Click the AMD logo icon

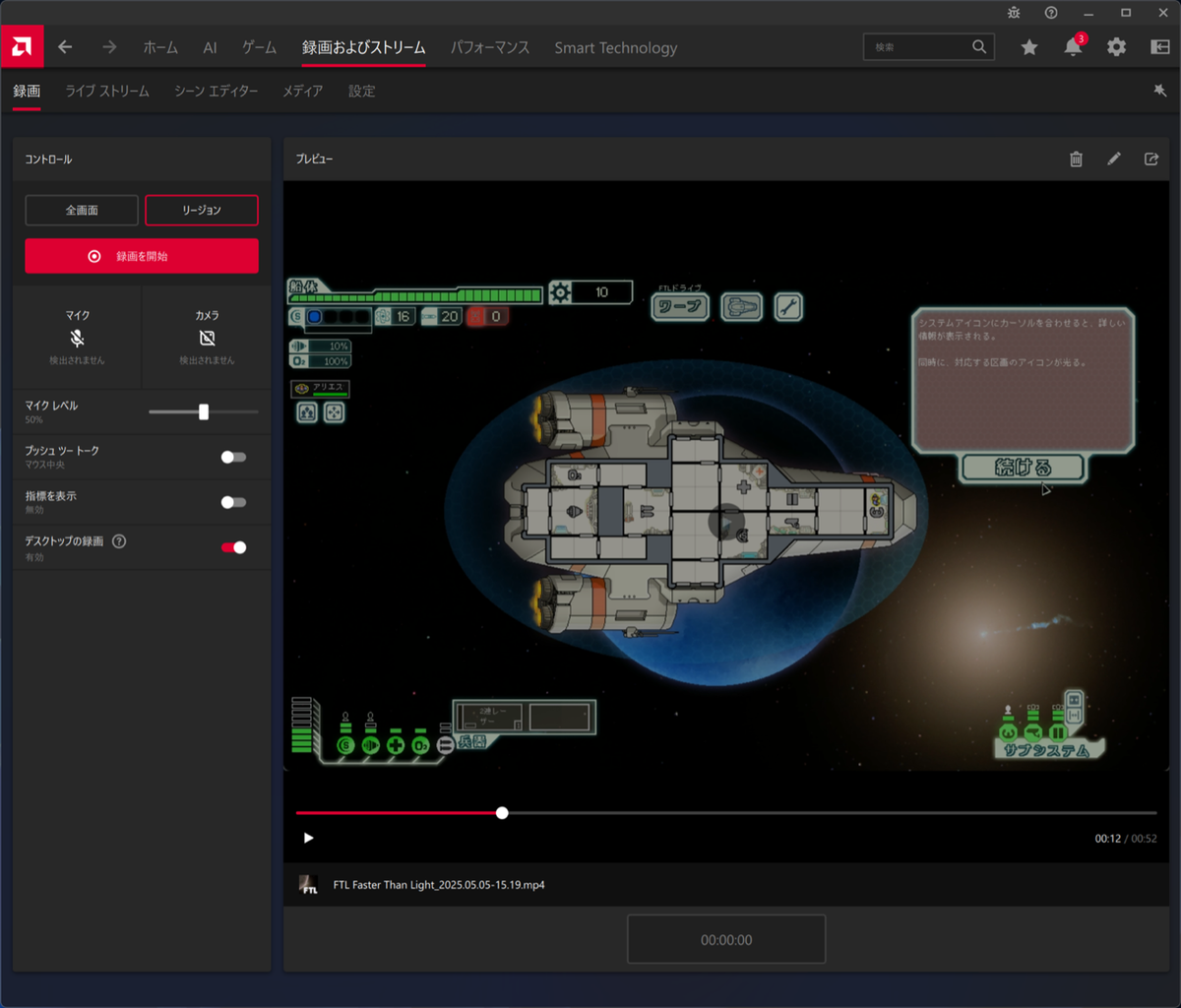(x=22, y=46)
